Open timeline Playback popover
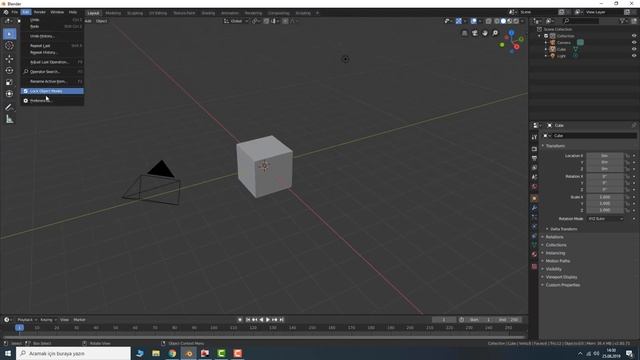 coord(27,320)
